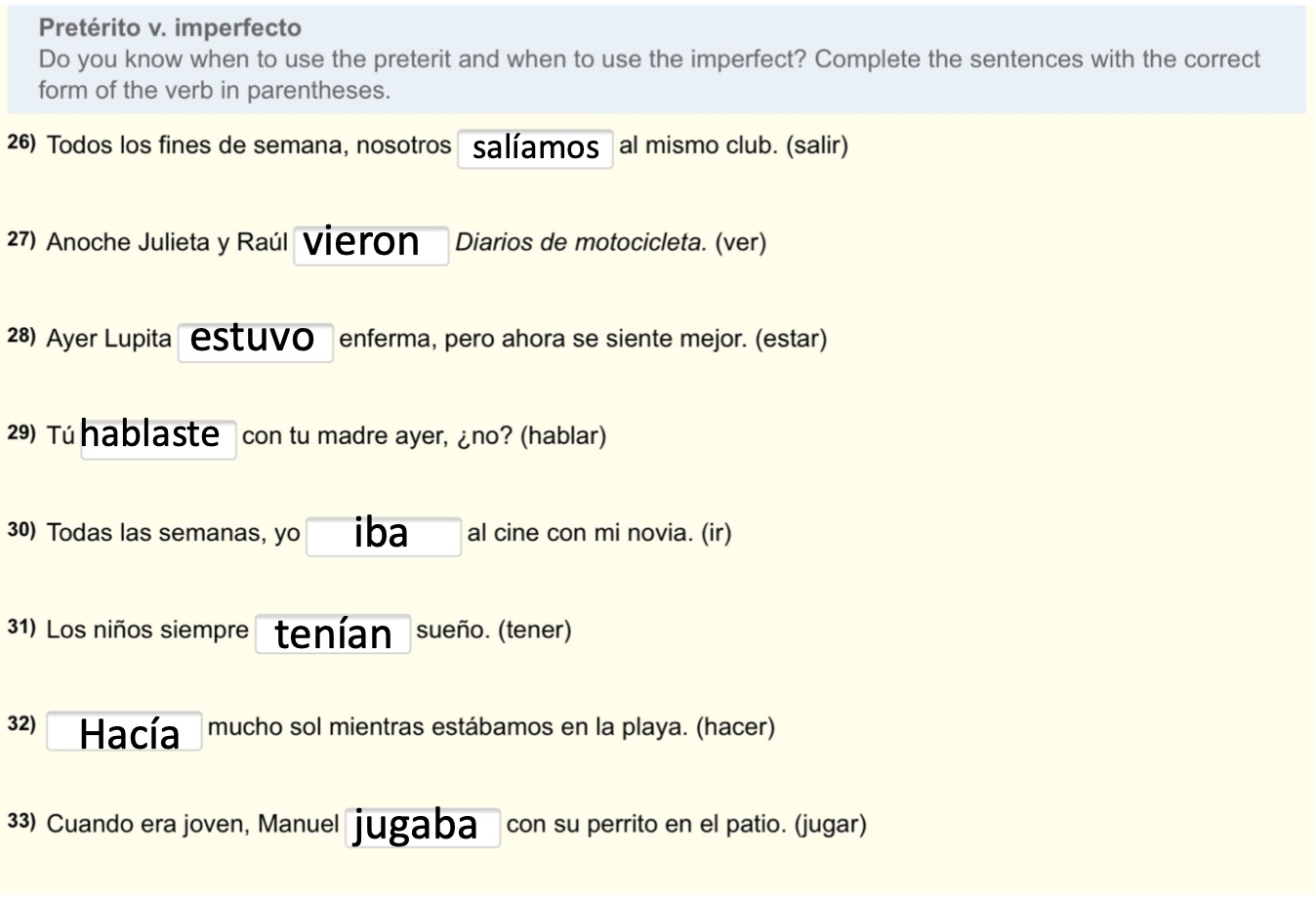Click question number 33 label
This screenshot has width=1316, height=898.
tap(21, 821)
